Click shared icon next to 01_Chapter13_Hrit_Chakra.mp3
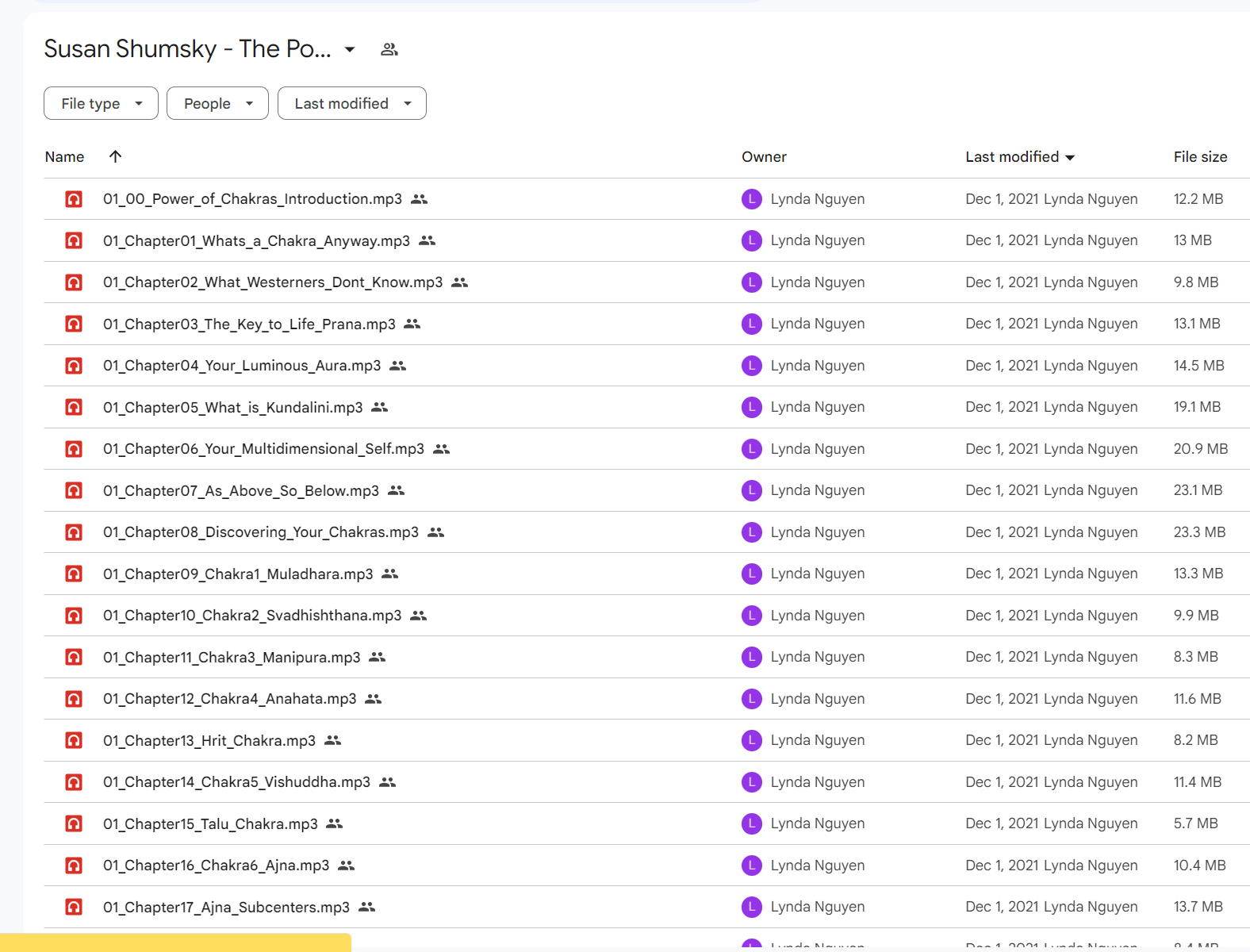Image resolution: width=1250 pixels, height=952 pixels. 332,740
